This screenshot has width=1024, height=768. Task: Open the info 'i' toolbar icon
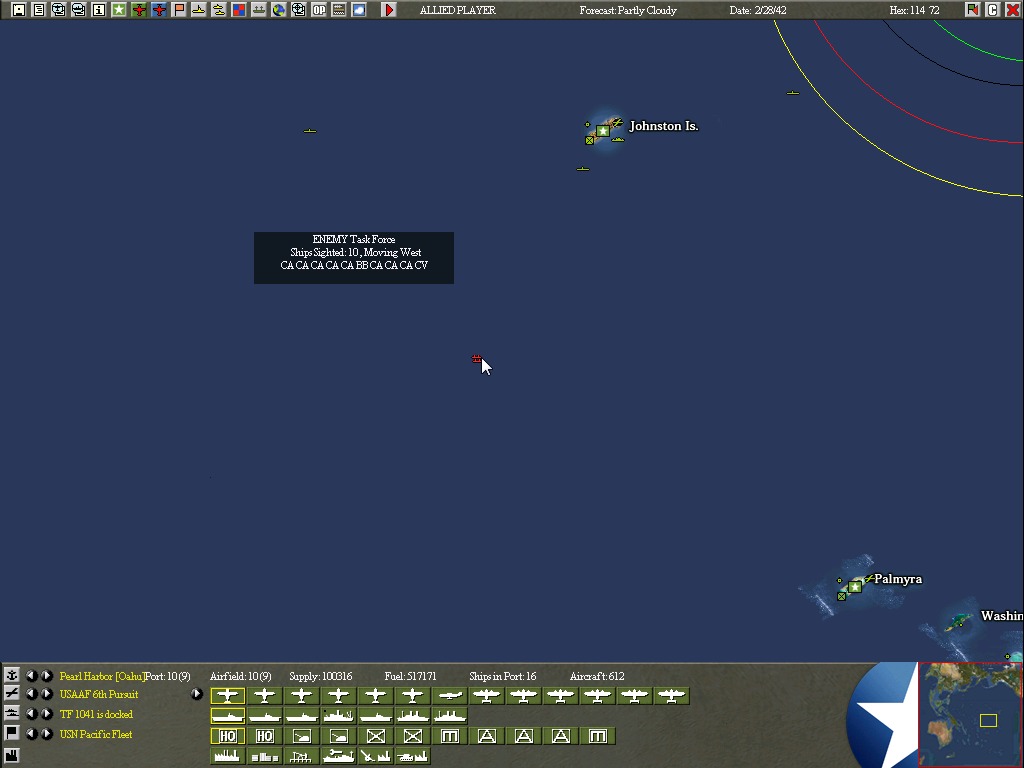pyautogui.click(x=99, y=10)
